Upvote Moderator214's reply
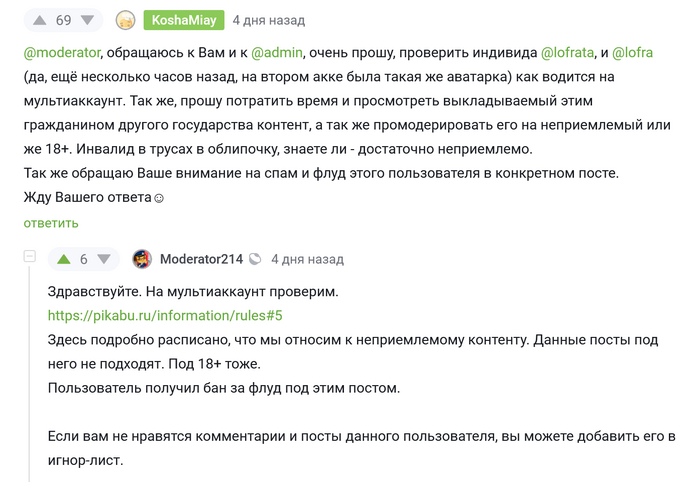The width and height of the screenshot is (700, 482). click(x=63, y=259)
